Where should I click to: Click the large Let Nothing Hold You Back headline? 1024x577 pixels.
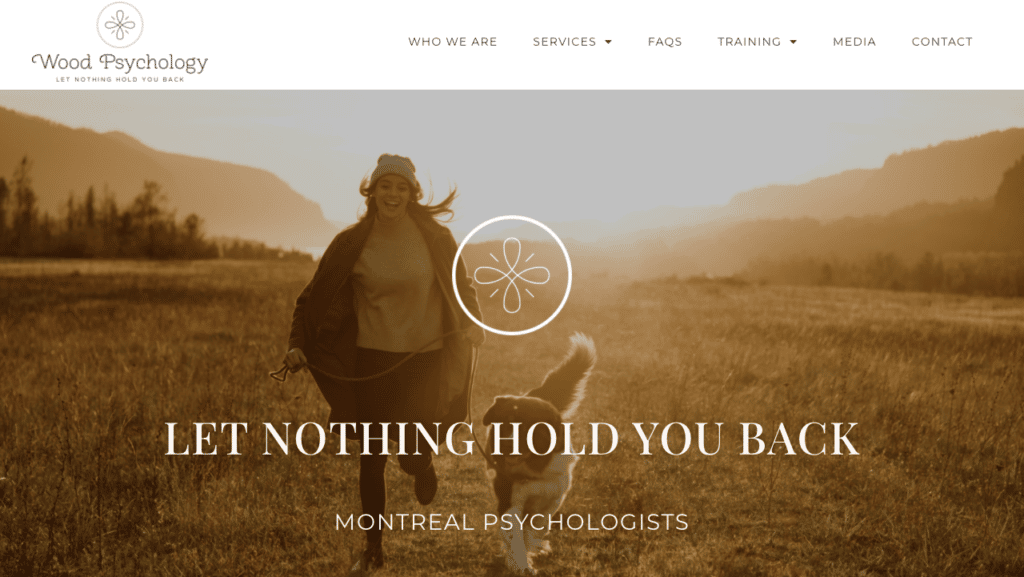512,438
